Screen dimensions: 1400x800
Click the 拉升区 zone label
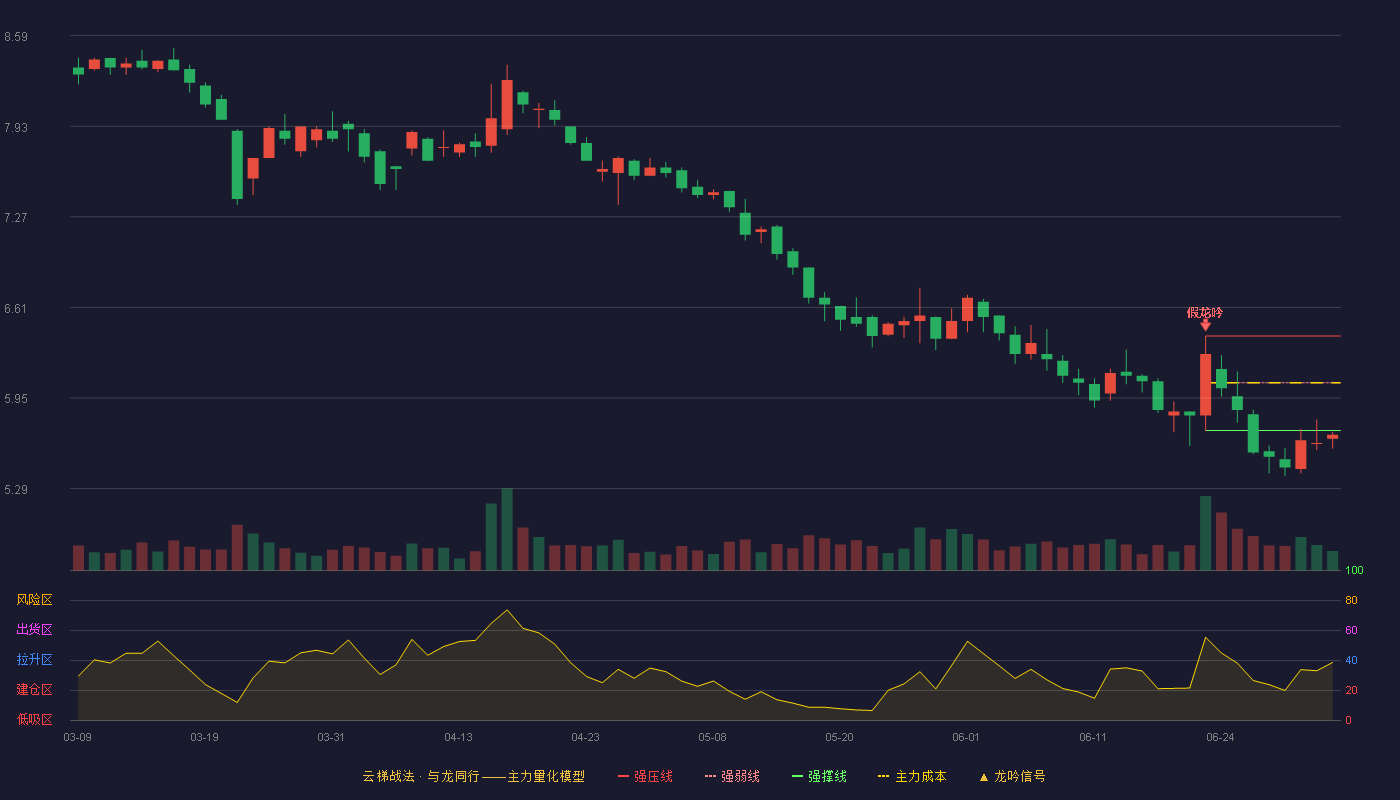point(34,660)
